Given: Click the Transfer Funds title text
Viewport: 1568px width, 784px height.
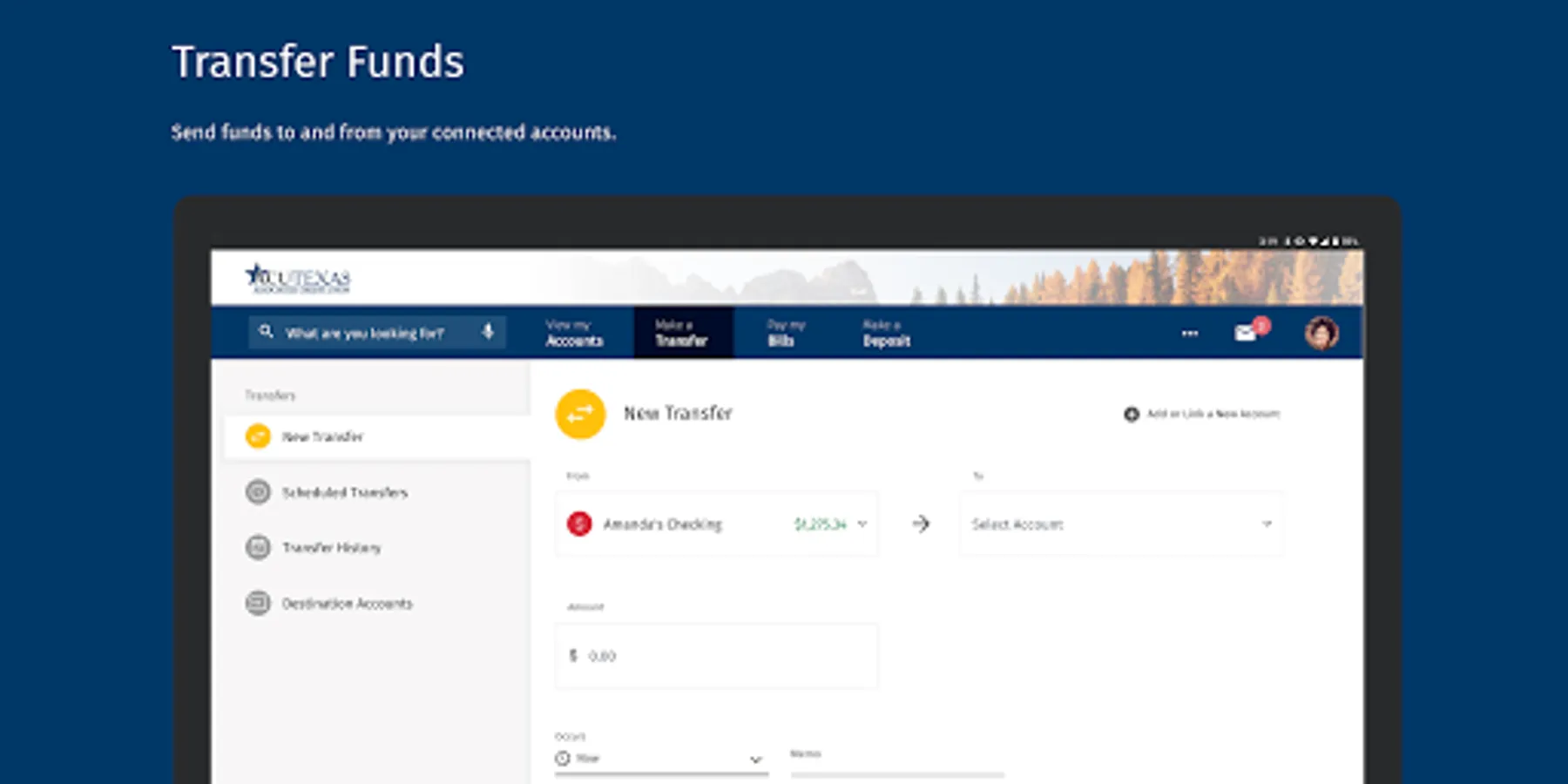Looking at the screenshot, I should click(x=318, y=62).
